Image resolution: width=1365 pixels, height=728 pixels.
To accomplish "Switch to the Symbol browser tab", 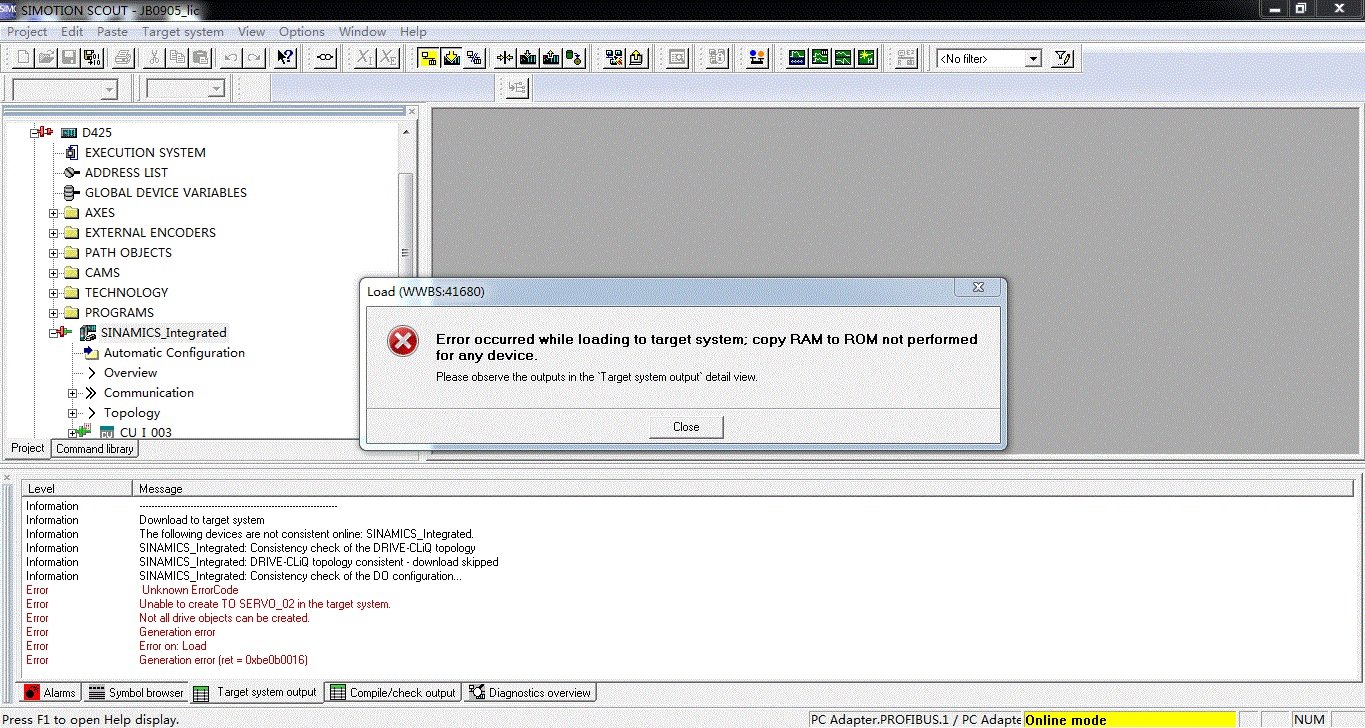I will click(136, 692).
